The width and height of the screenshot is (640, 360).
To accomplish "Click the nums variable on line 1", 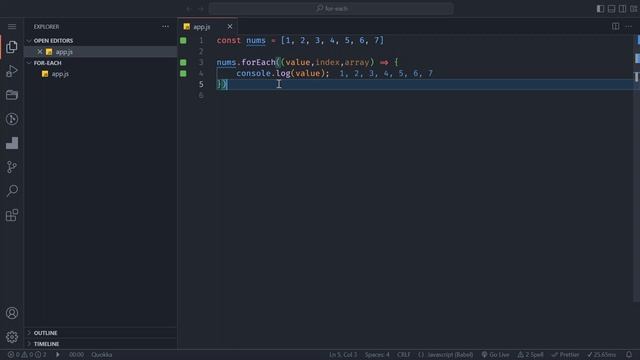I will click(256, 40).
